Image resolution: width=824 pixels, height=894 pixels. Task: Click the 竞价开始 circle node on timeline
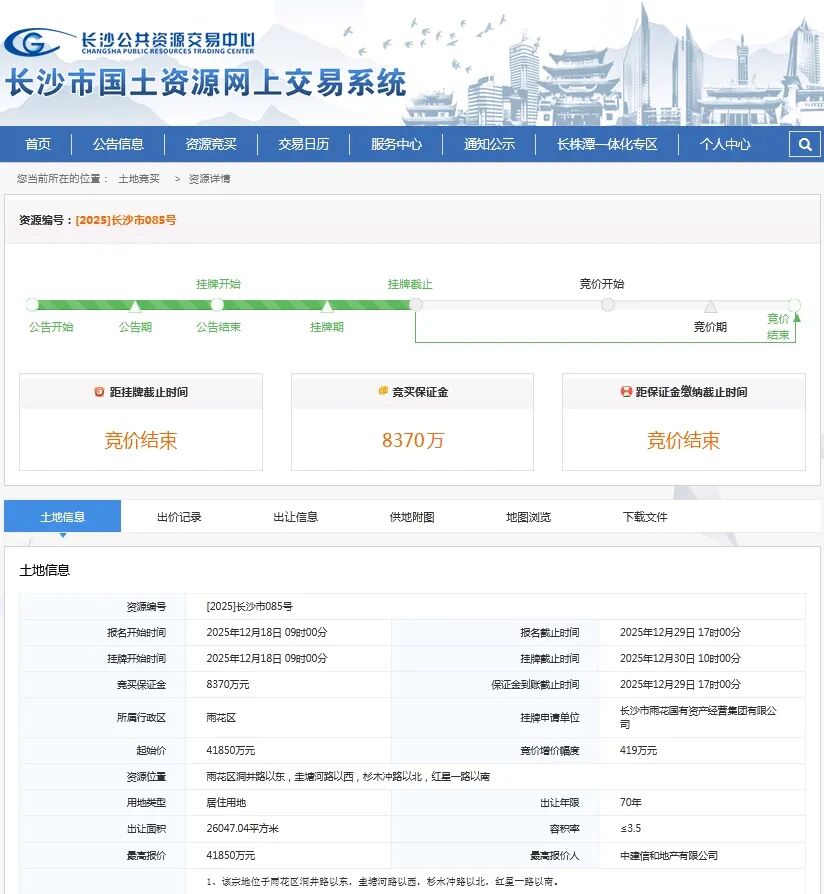(607, 304)
